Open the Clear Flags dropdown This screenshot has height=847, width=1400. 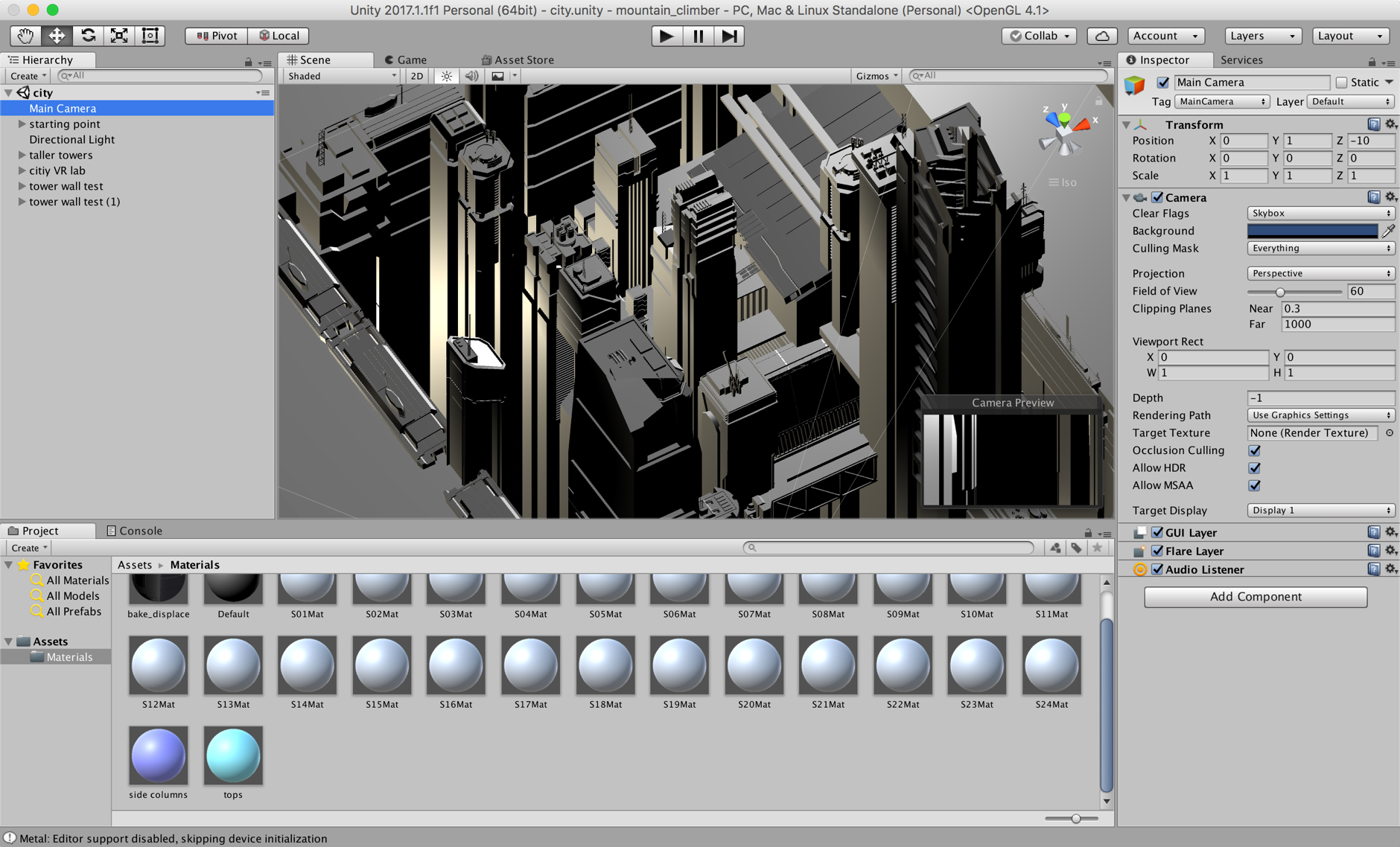point(1320,214)
